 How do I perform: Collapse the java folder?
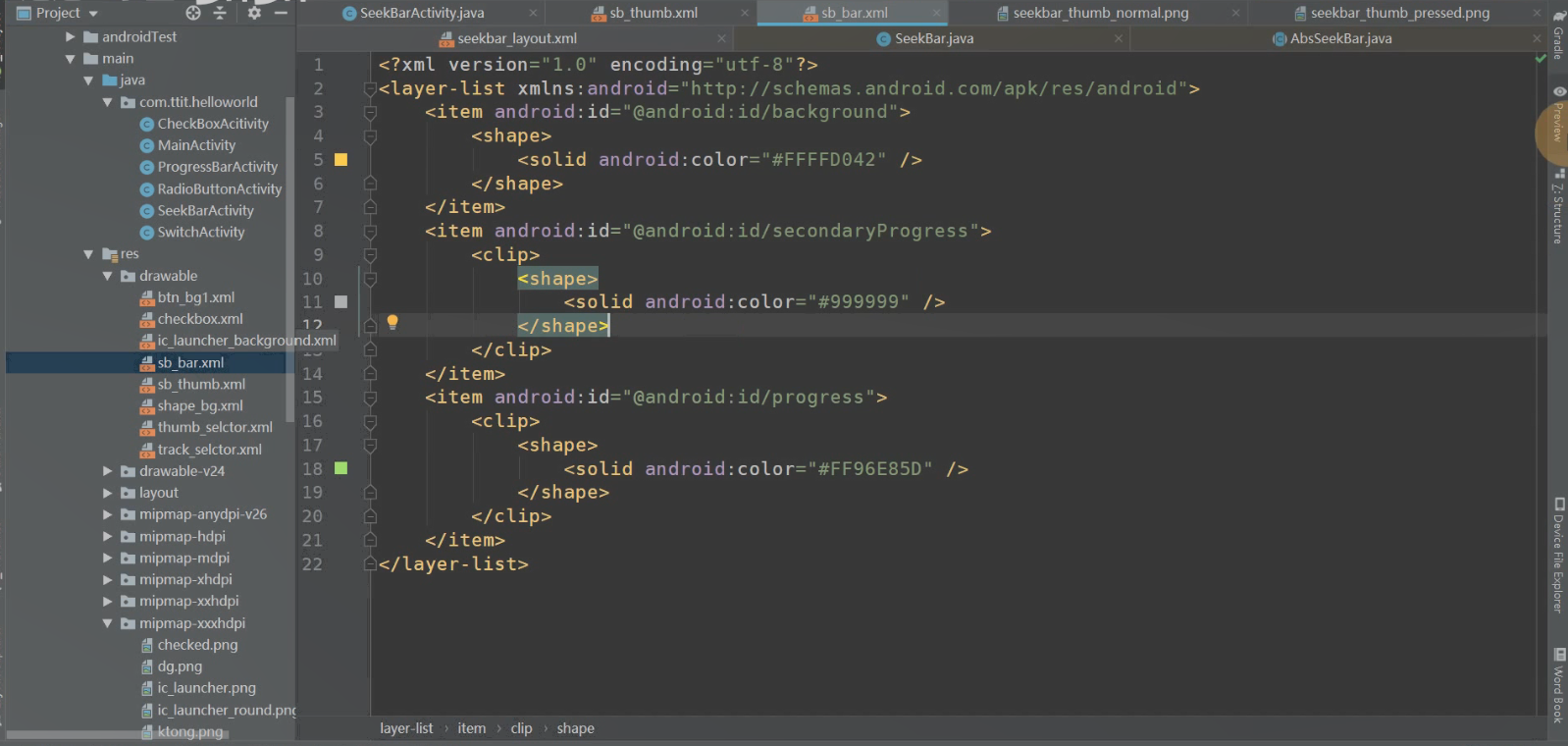coord(88,80)
